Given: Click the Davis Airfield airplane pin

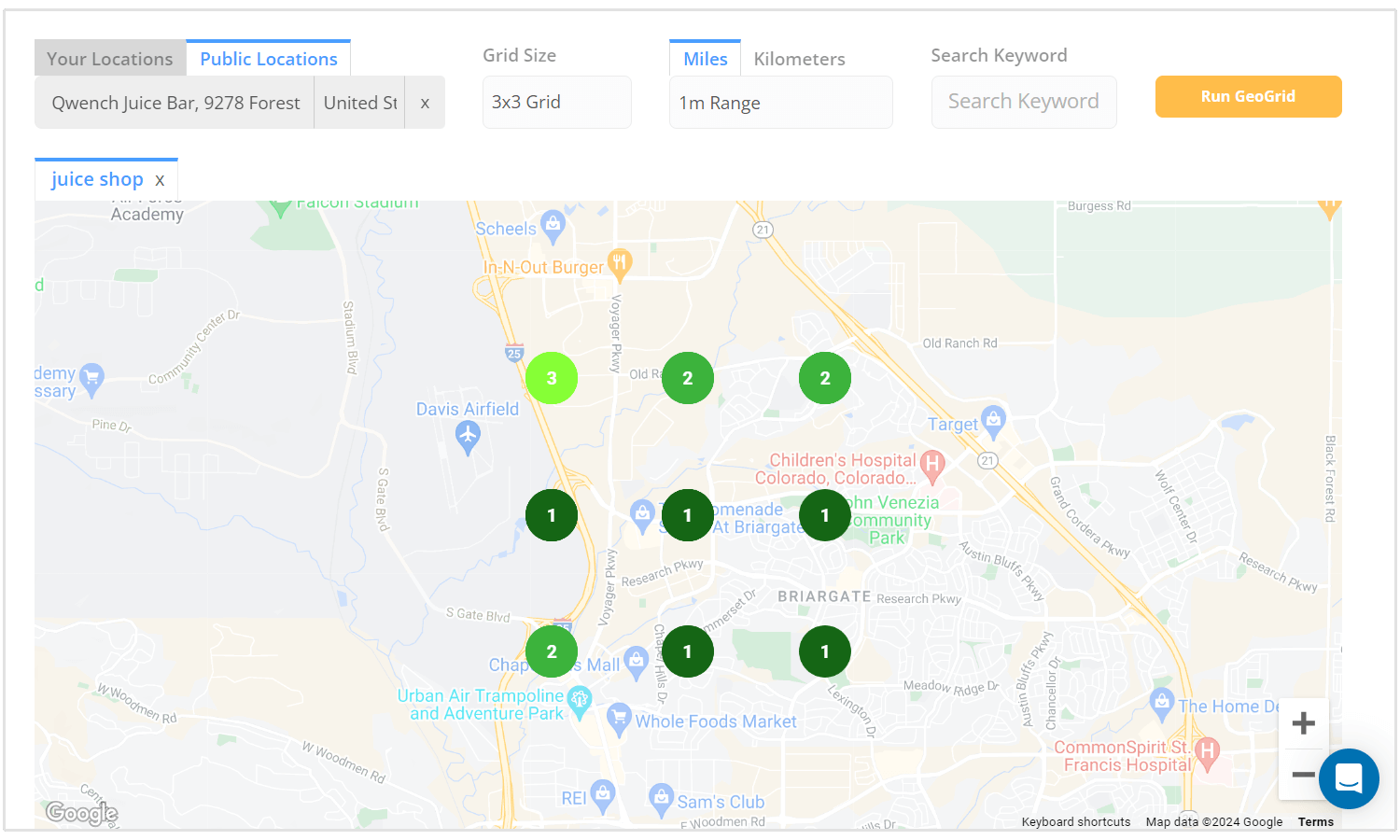Looking at the screenshot, I should (x=468, y=436).
